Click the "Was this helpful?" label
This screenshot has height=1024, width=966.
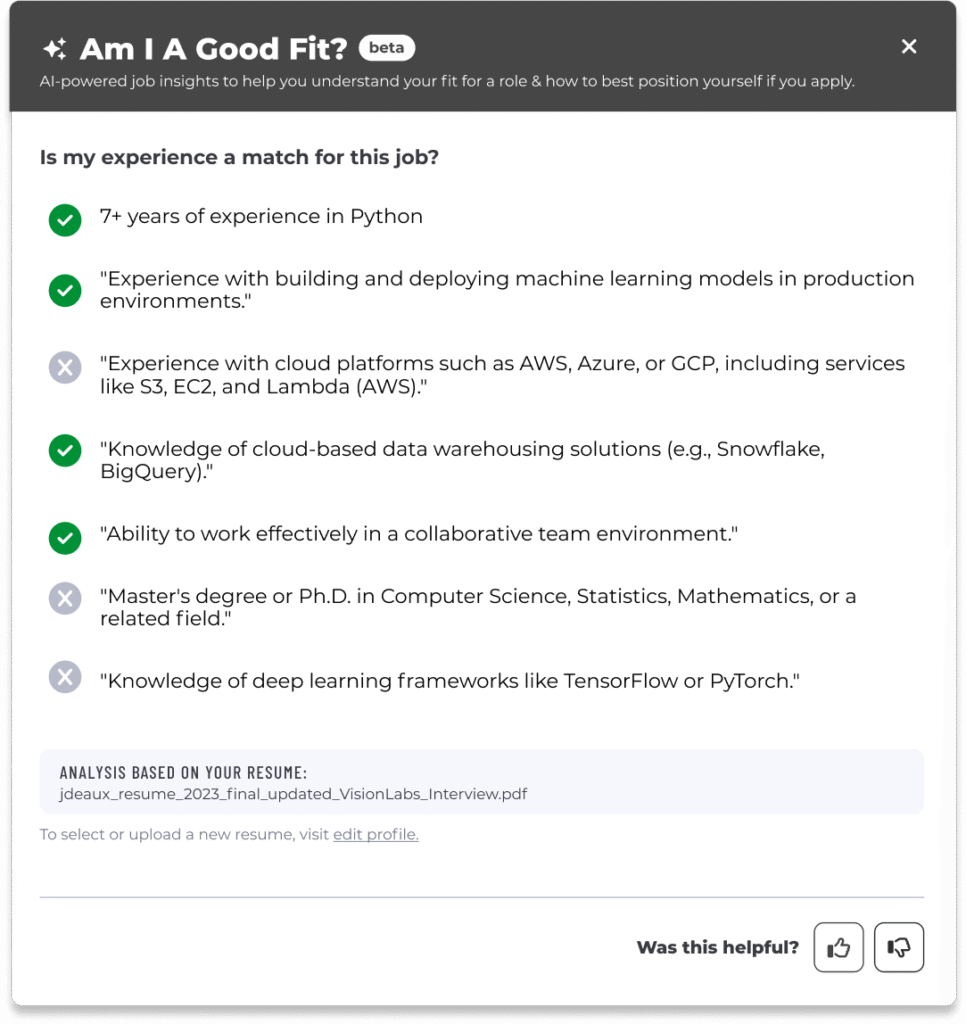pyautogui.click(x=717, y=947)
